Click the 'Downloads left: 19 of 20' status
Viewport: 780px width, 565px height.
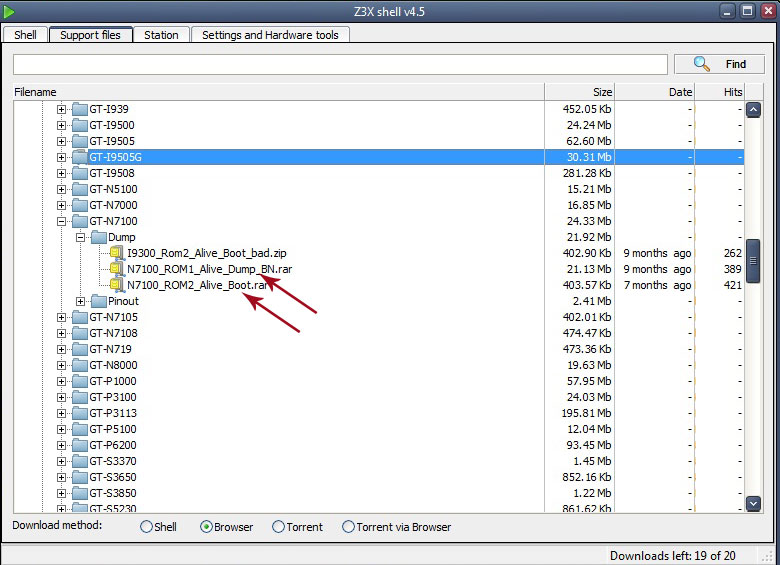[673, 555]
